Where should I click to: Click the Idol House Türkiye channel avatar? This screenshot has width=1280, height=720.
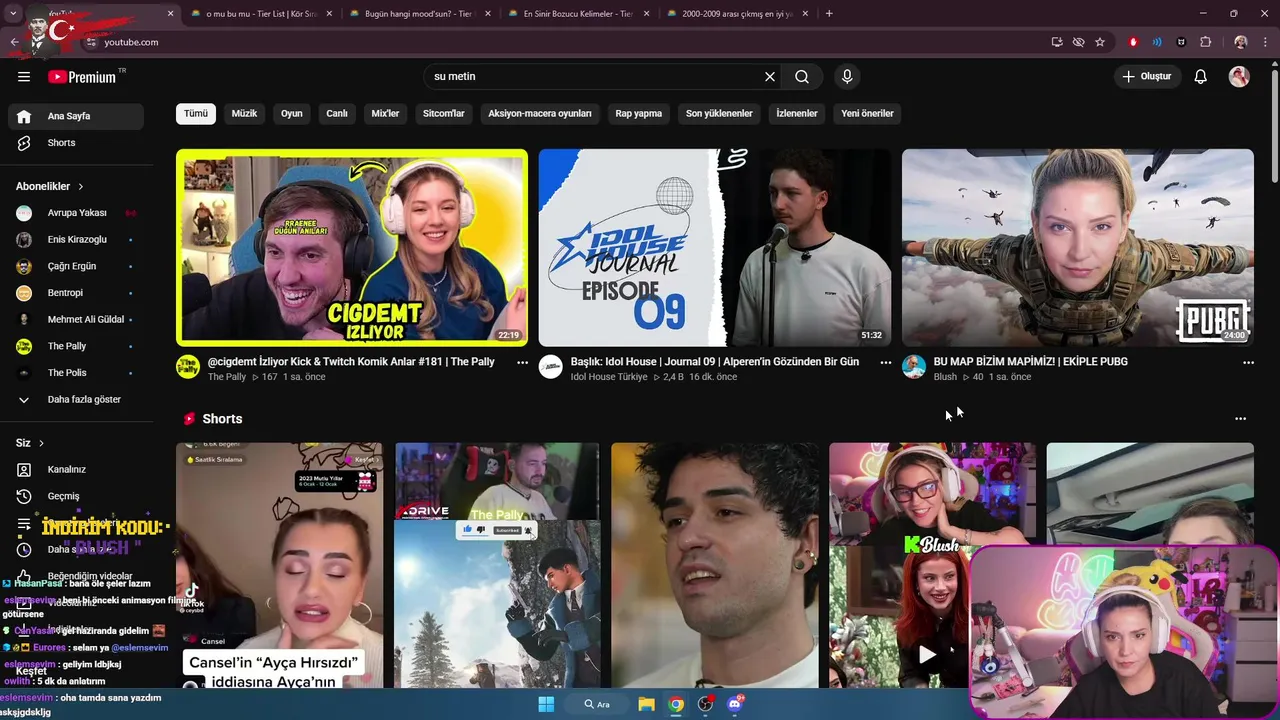[551, 367]
